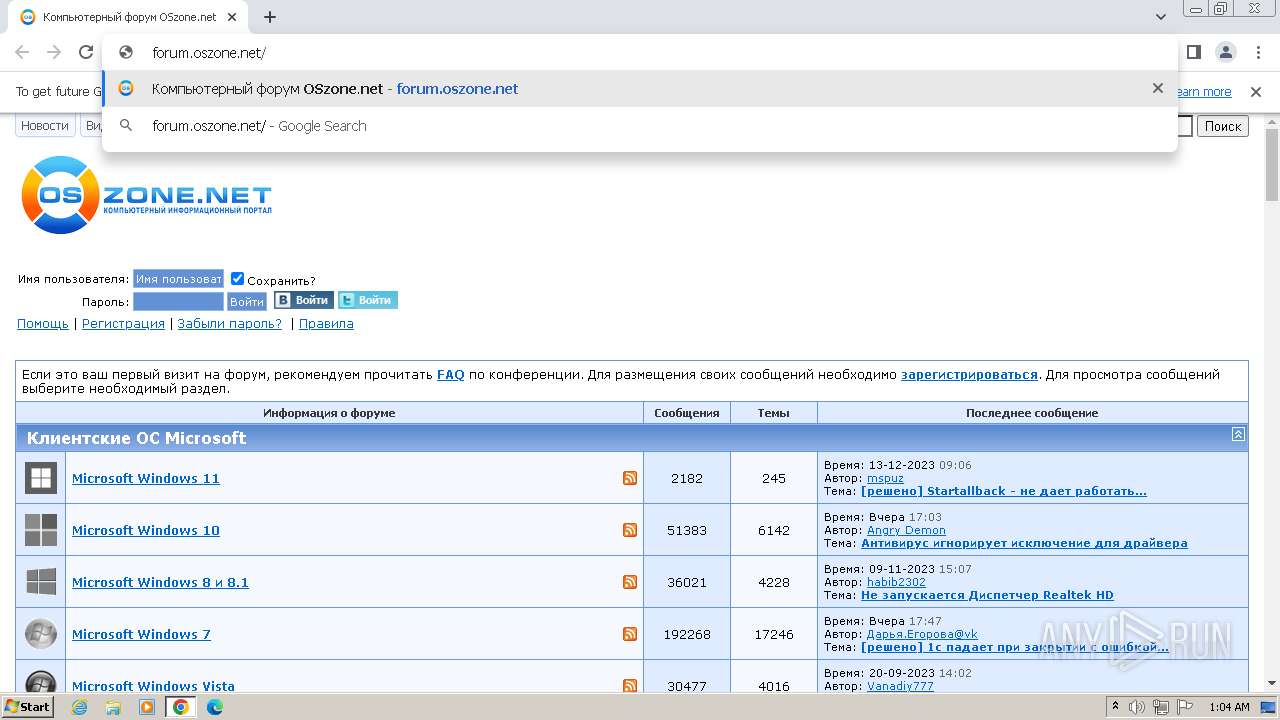The image size is (1280, 720).
Task: Click the Забыли пароль? link
Action: point(230,324)
